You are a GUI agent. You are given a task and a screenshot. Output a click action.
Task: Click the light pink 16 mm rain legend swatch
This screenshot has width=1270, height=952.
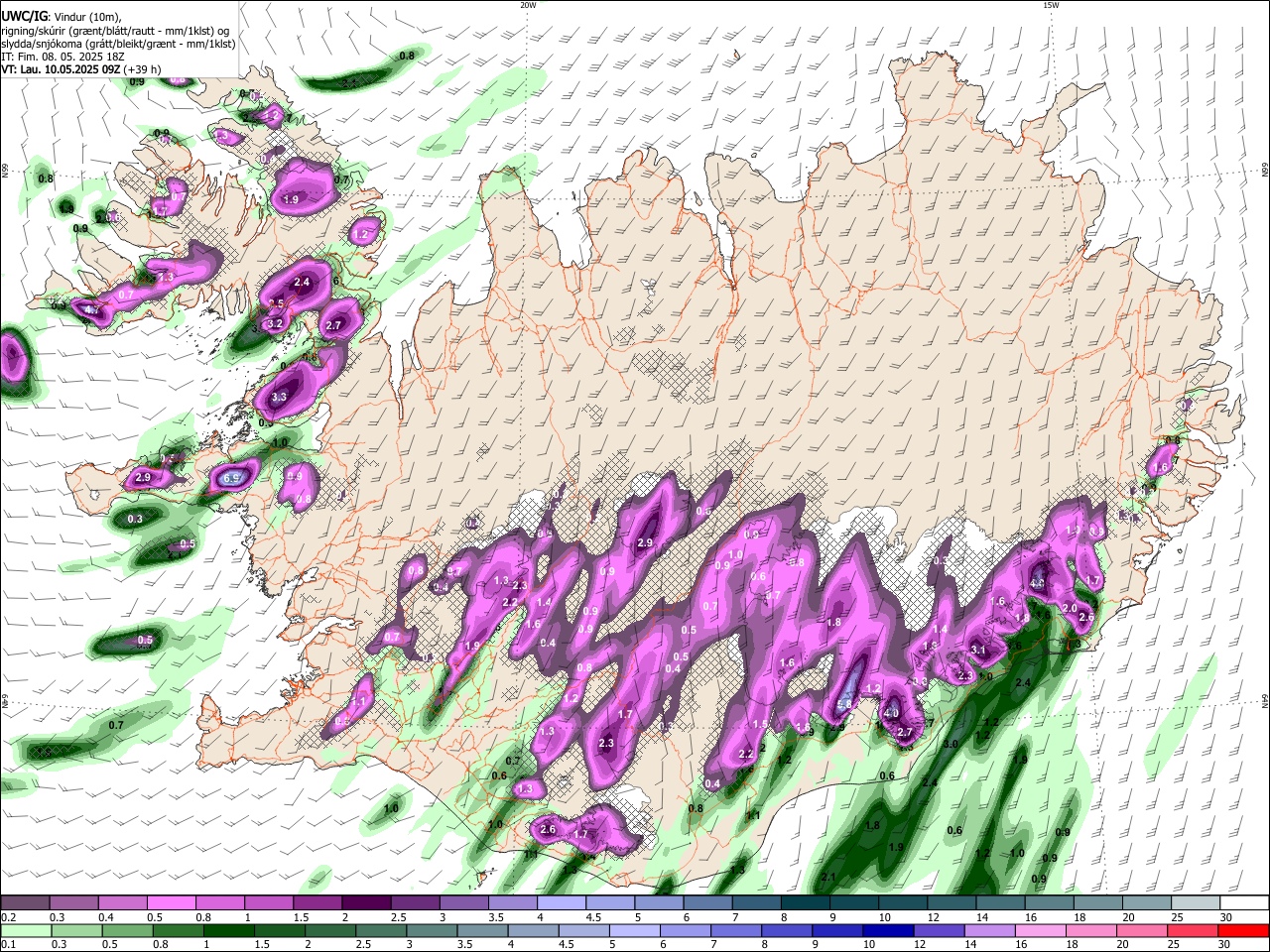tap(1041, 930)
